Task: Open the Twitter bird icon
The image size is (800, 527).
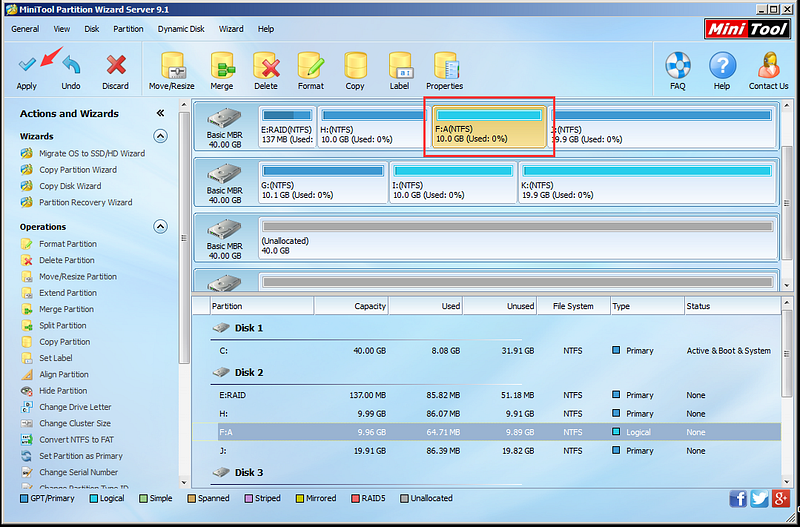Action: (x=759, y=498)
